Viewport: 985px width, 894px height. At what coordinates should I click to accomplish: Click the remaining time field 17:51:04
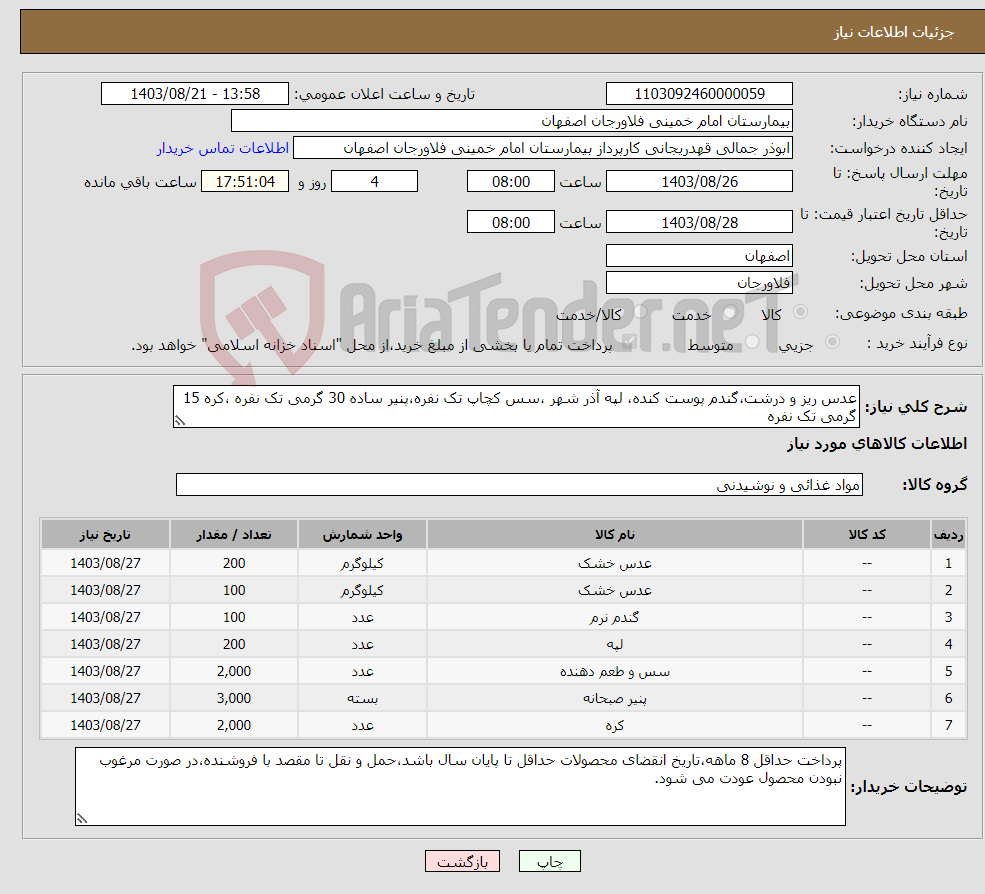point(245,182)
